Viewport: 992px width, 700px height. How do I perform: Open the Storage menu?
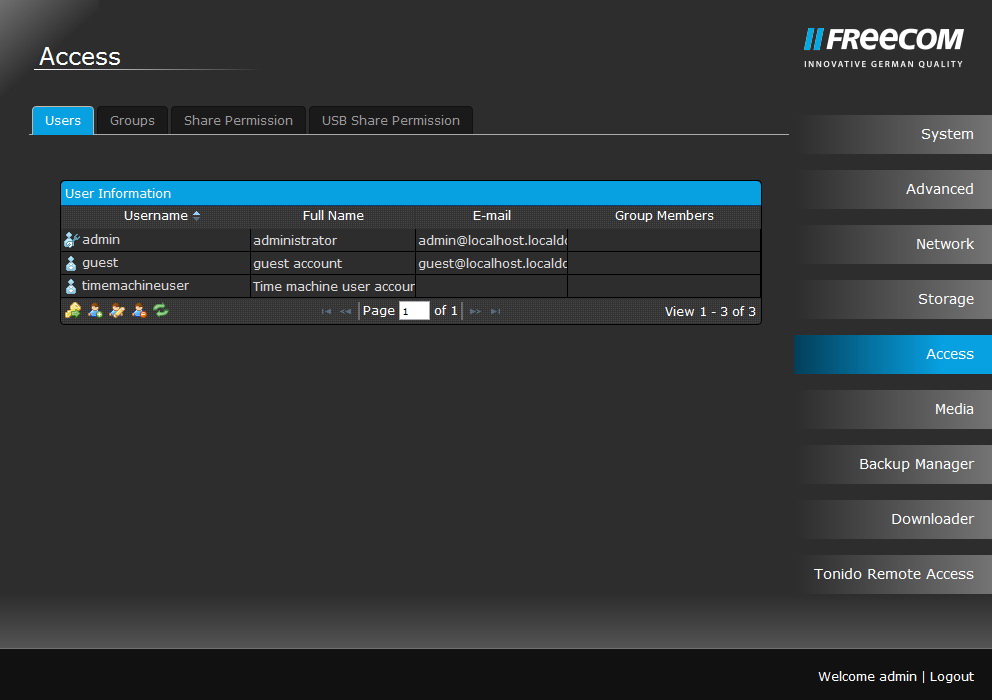(893, 299)
